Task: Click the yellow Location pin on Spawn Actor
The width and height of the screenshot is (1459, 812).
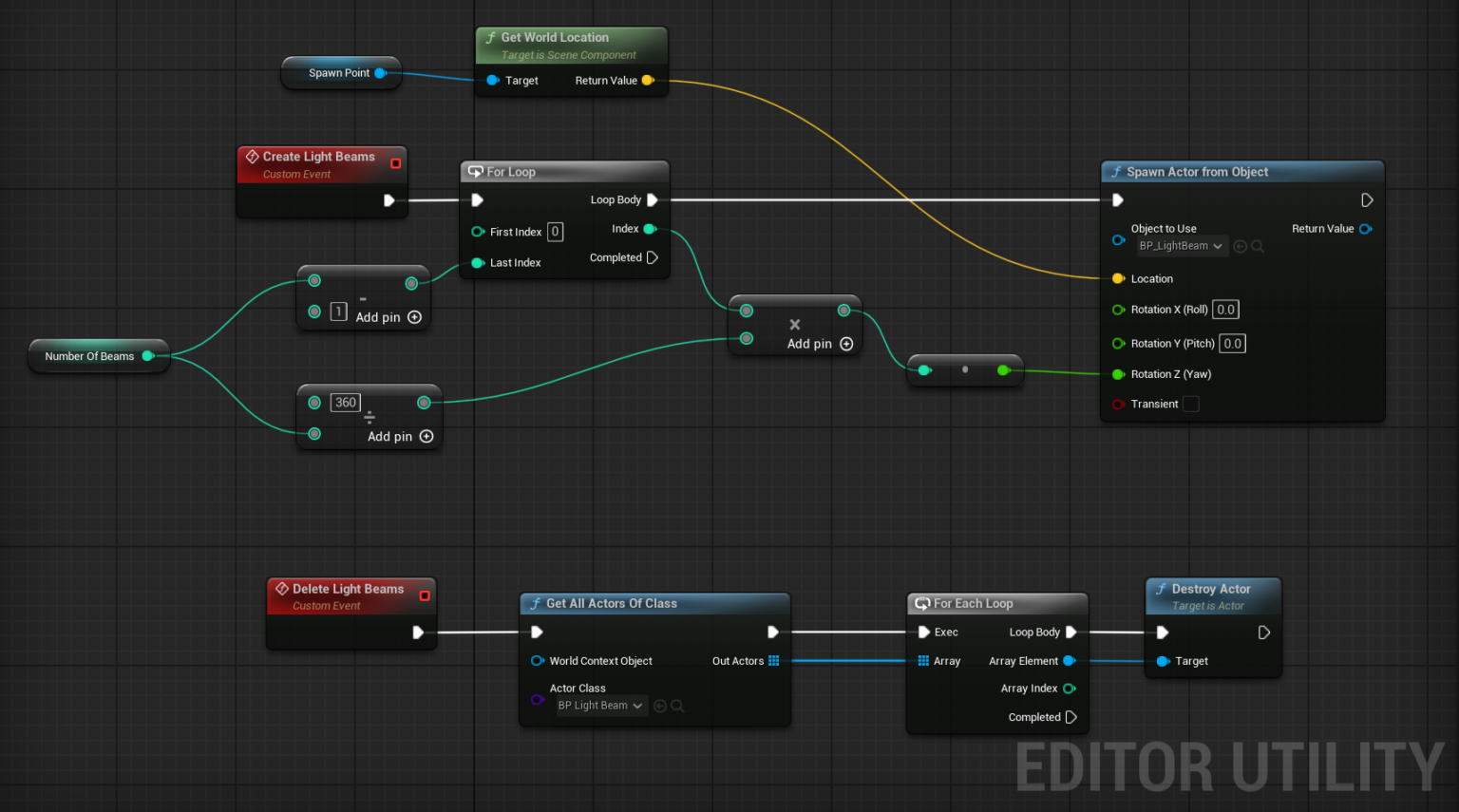Action: pos(1118,278)
